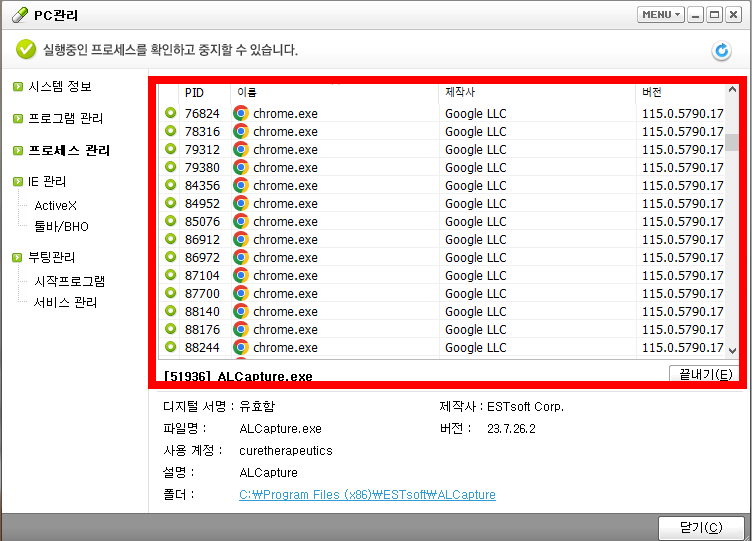Viewport: 752px width, 541px height.
Task: Select Google LLC cell in row 86972
Action: (476, 258)
